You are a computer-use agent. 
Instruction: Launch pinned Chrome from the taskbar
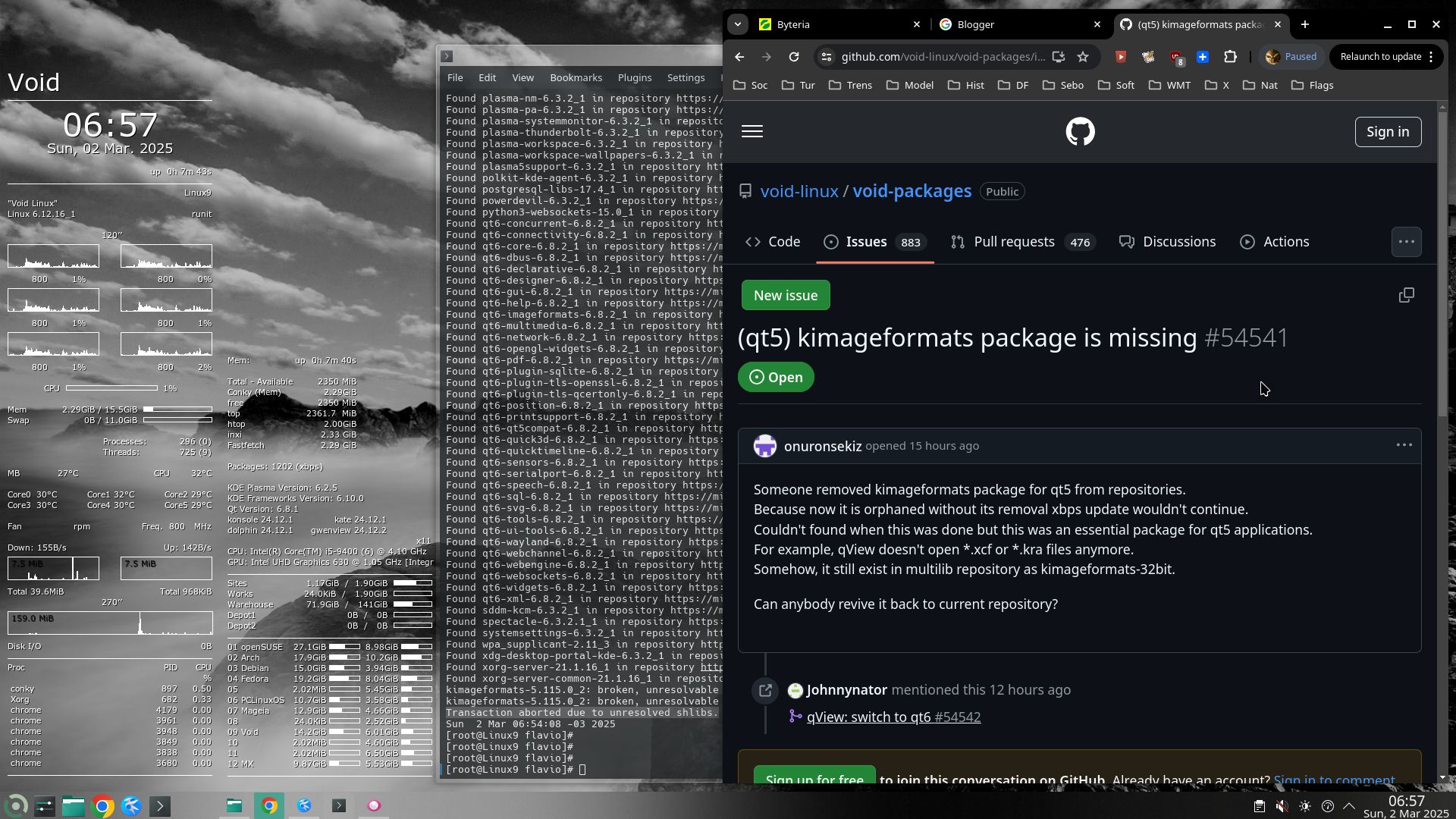[x=102, y=805]
